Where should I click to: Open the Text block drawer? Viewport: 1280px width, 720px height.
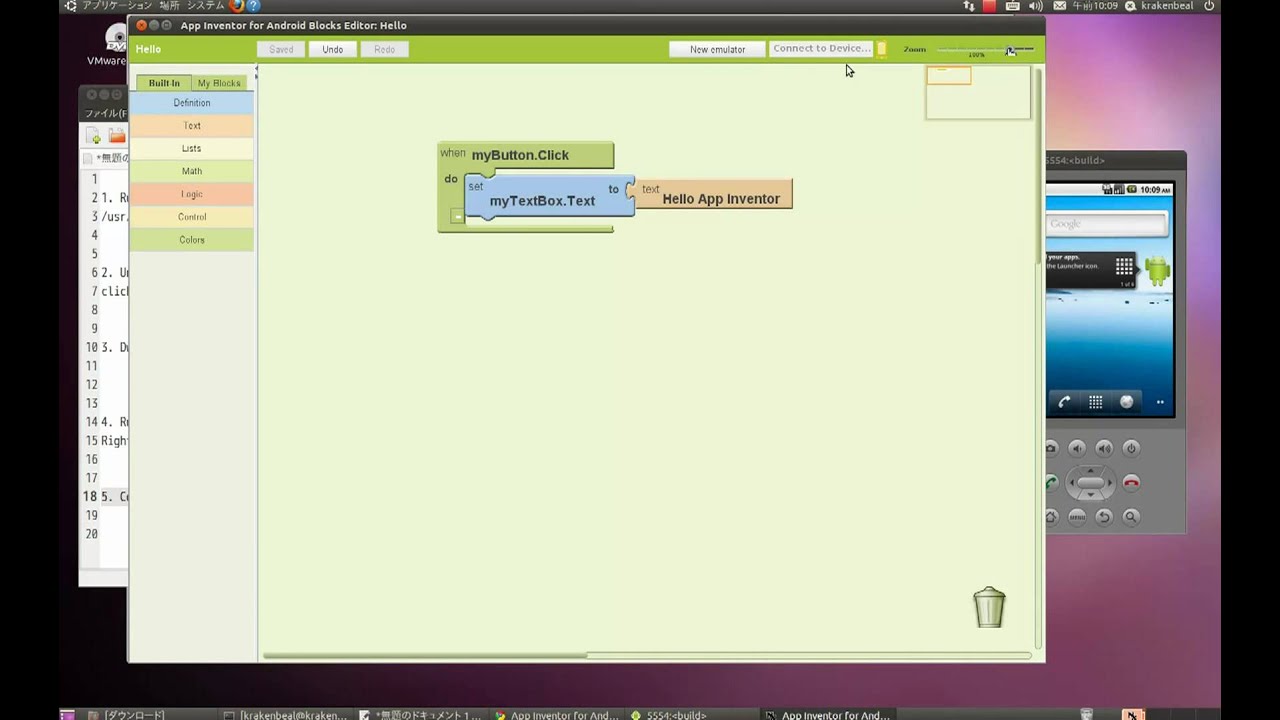pyautogui.click(x=192, y=125)
